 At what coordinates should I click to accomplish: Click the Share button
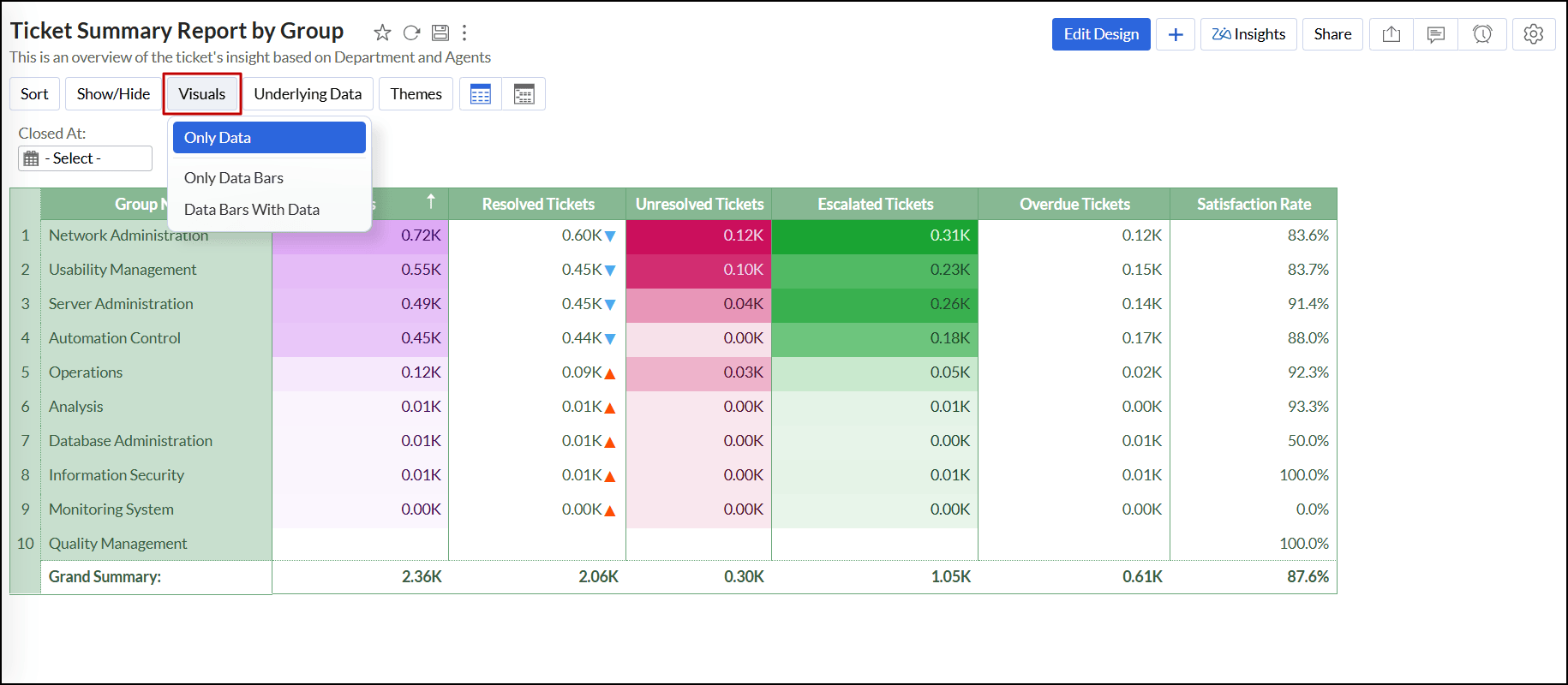[1332, 34]
